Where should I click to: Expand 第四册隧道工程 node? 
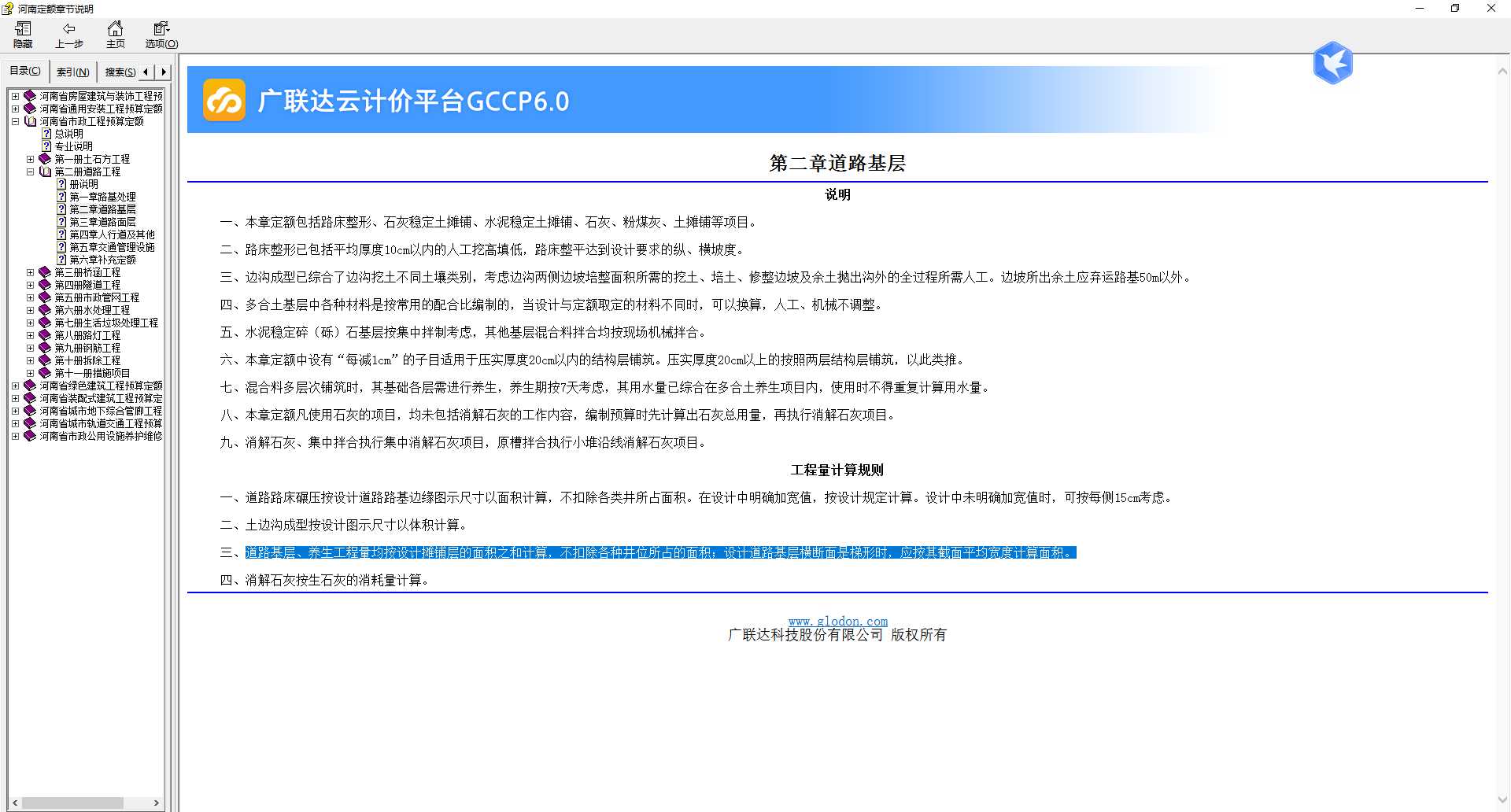(30, 285)
